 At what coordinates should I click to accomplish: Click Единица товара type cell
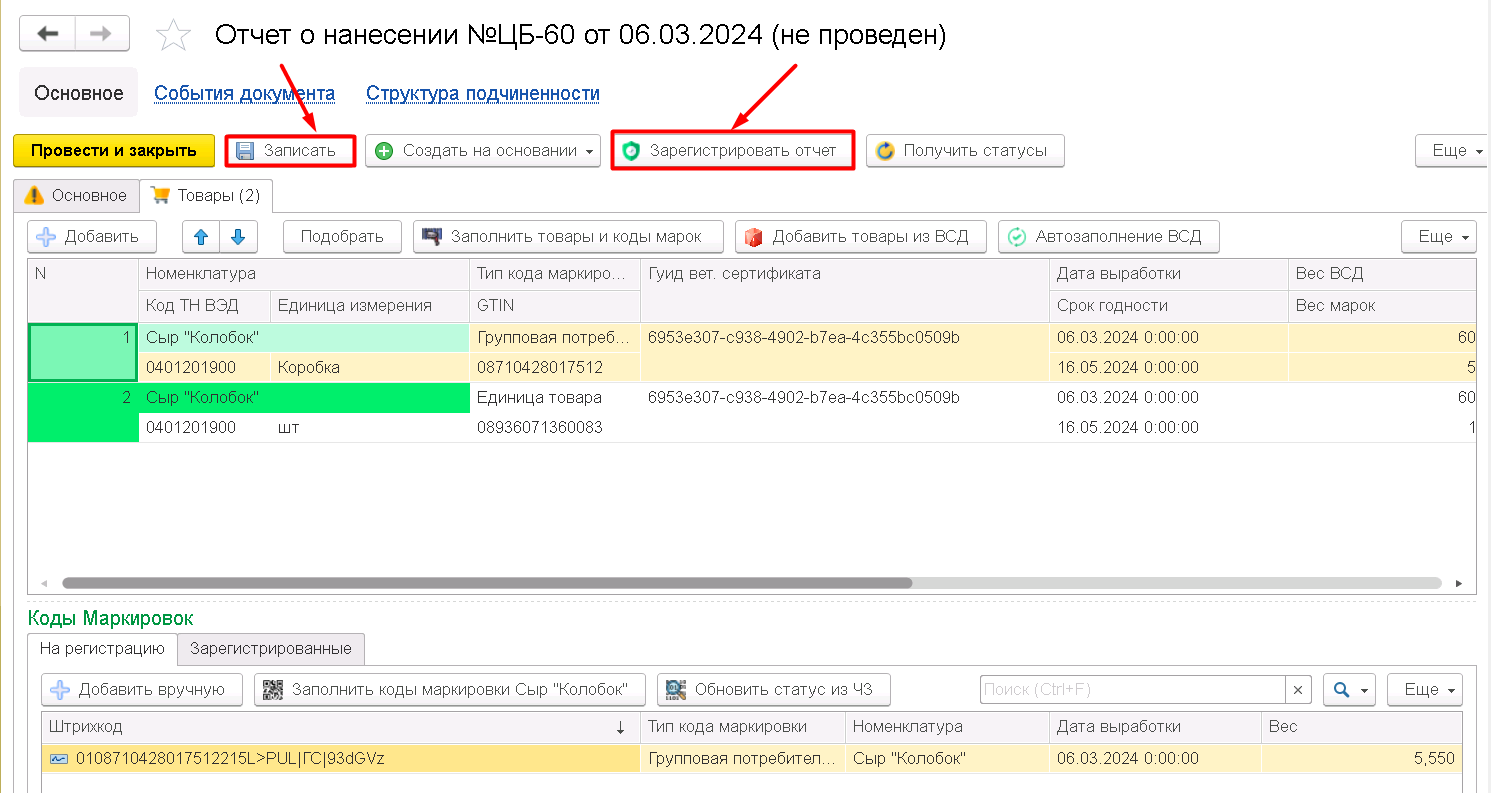pyautogui.click(x=555, y=397)
